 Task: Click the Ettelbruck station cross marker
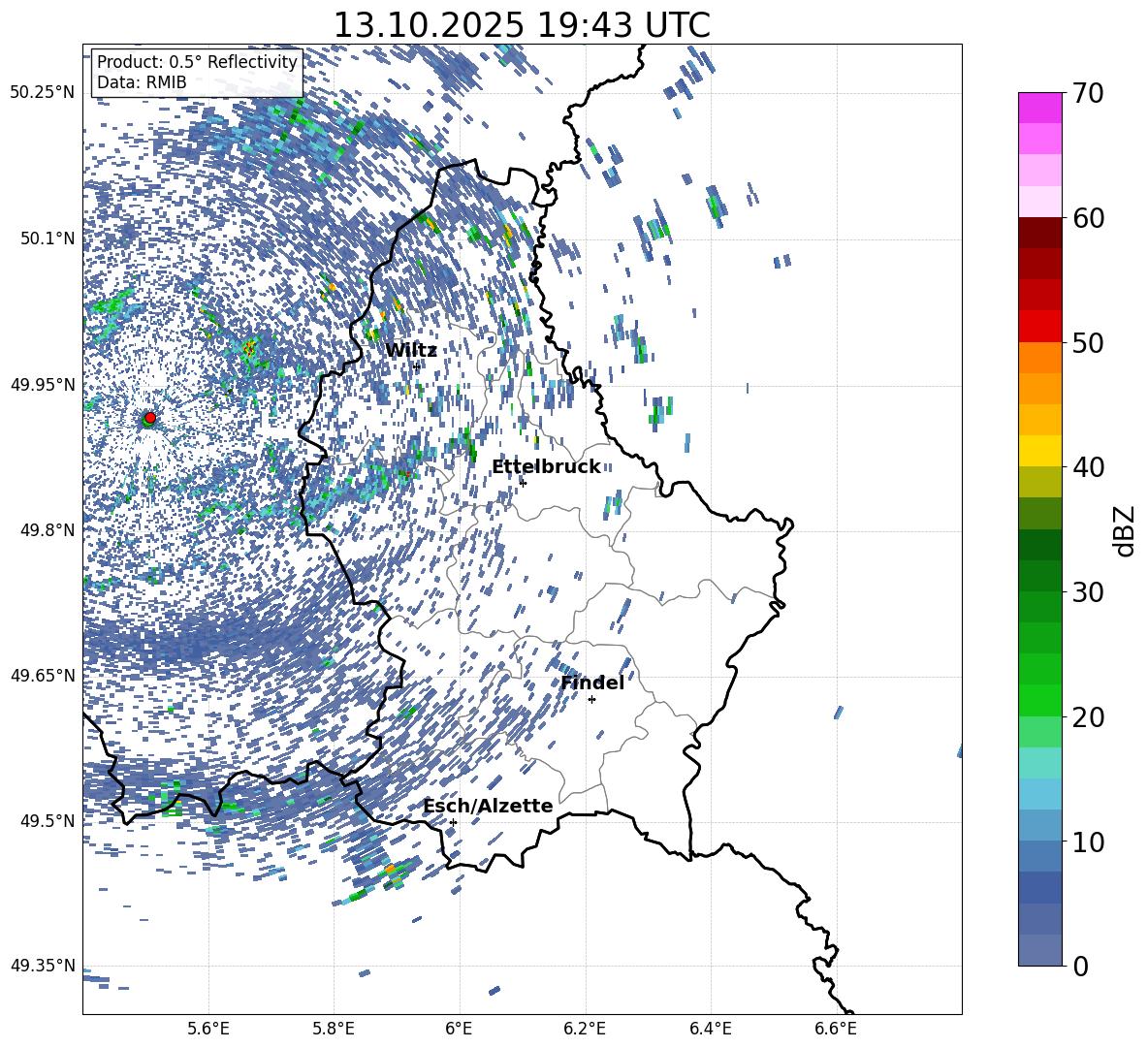pos(523,483)
